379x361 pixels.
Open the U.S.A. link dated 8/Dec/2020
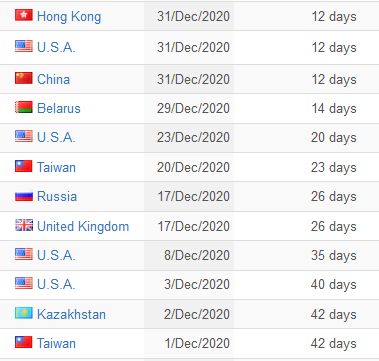point(56,255)
